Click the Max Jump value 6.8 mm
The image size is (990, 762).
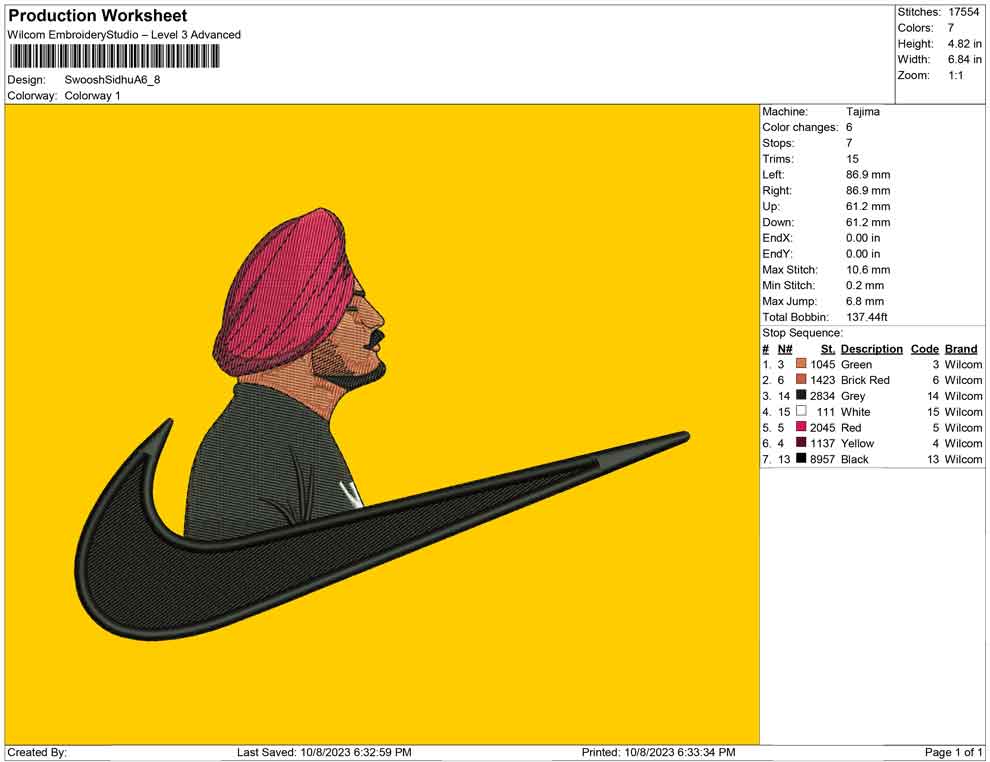[865, 301]
